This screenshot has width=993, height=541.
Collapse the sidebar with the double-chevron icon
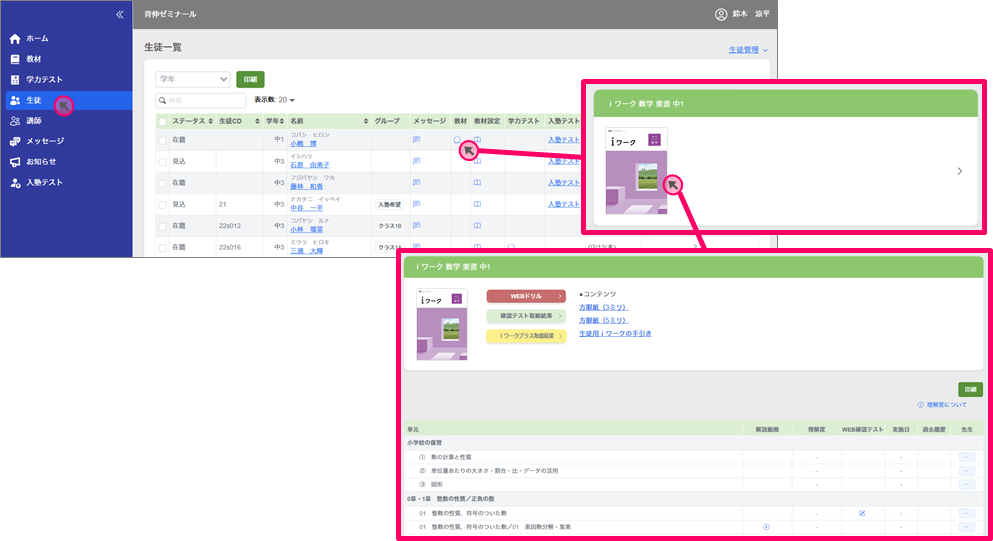[x=120, y=14]
